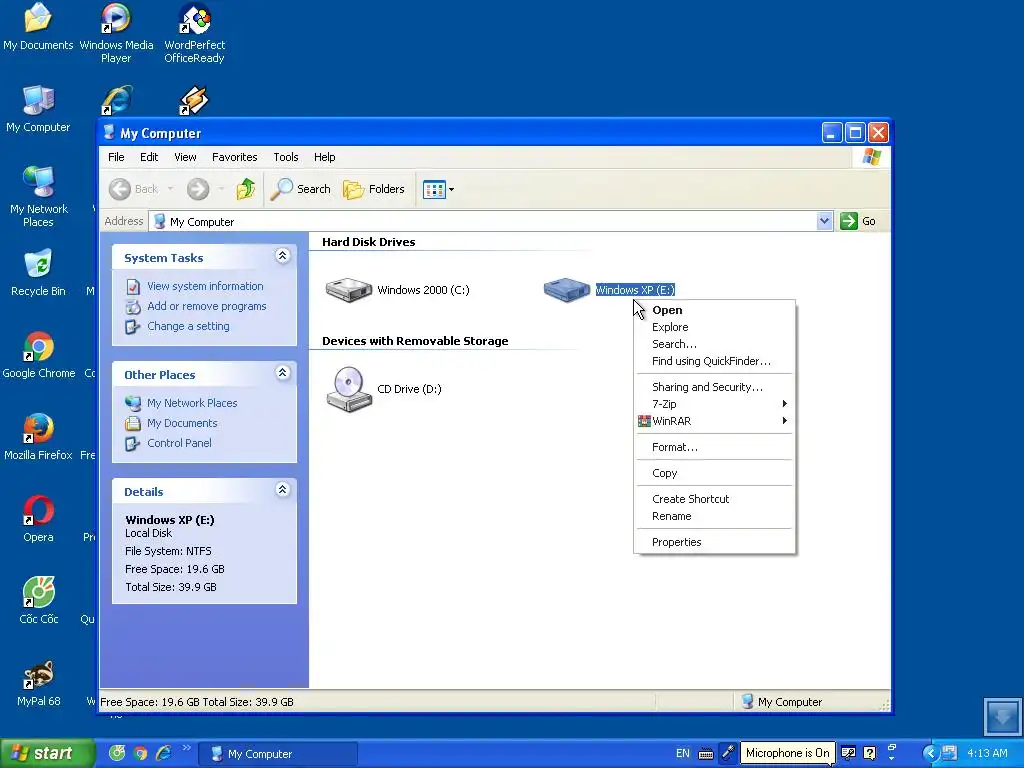Open My Documents in Other Places
This screenshot has height=768, width=1024.
click(182, 423)
